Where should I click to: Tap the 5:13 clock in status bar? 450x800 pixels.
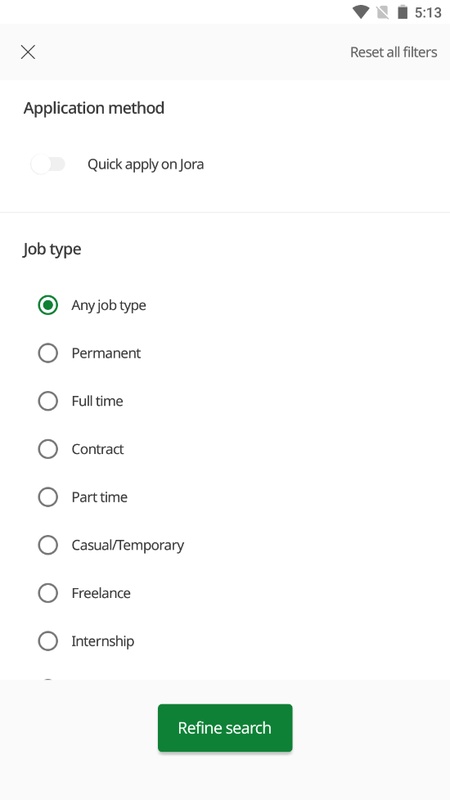[x=428, y=12]
